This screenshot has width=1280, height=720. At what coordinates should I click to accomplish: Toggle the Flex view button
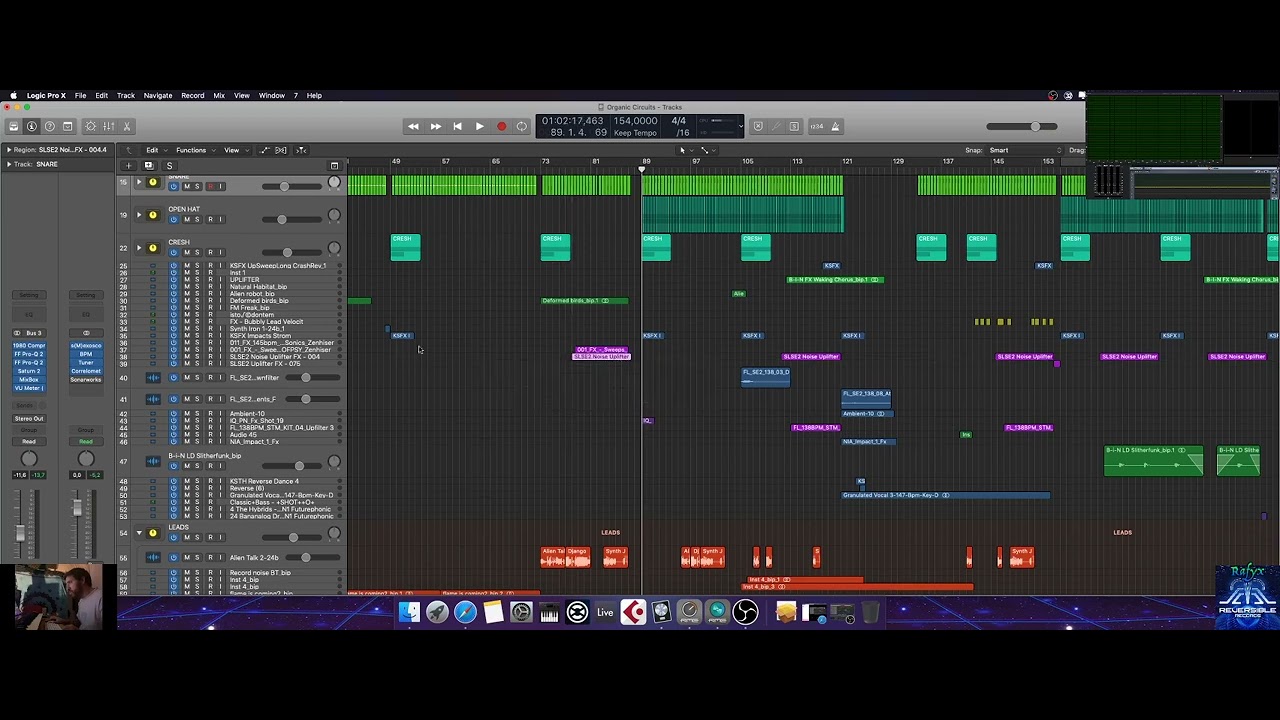[x=281, y=150]
